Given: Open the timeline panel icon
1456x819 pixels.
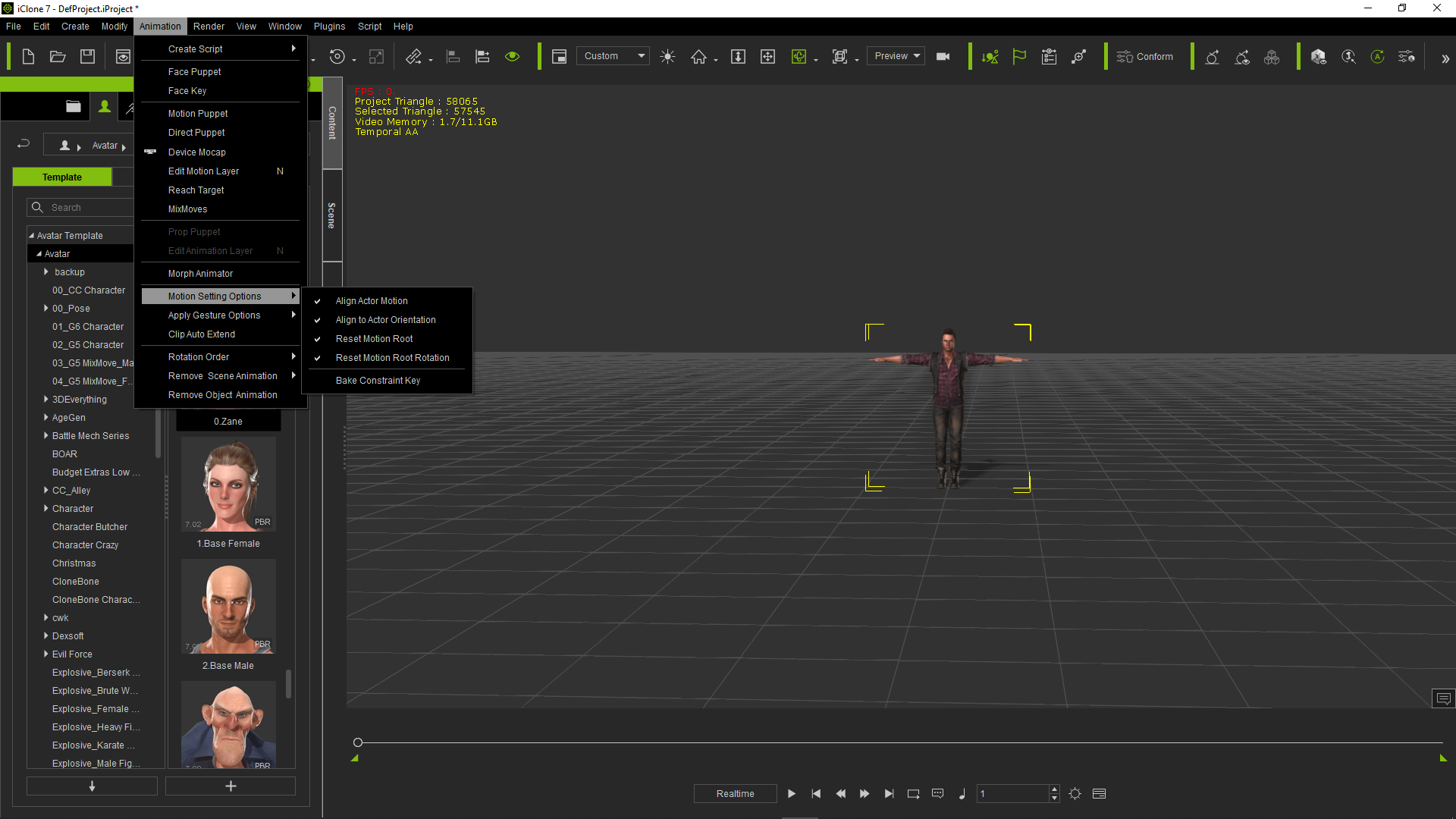Looking at the screenshot, I should [x=1099, y=793].
